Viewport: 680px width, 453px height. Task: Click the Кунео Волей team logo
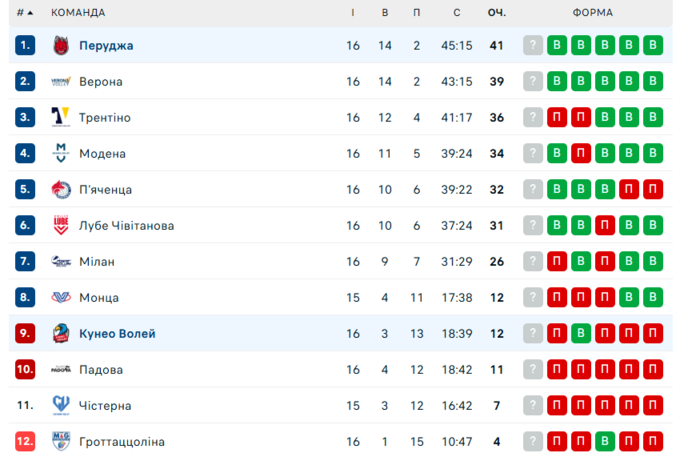coord(60,333)
